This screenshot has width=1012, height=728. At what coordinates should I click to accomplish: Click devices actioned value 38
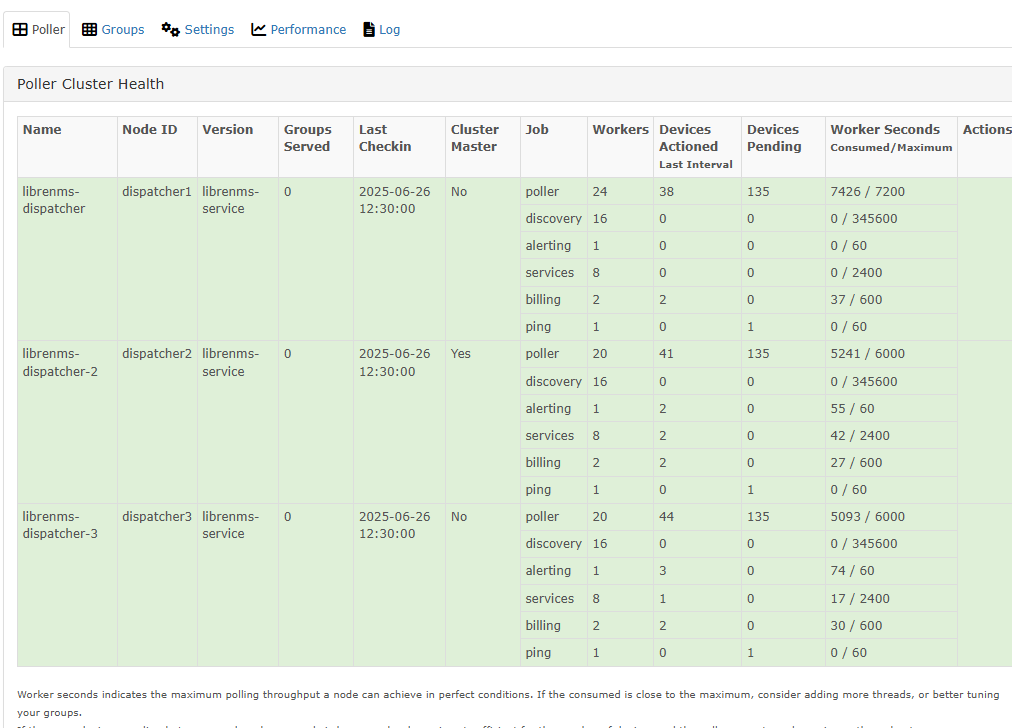point(666,192)
